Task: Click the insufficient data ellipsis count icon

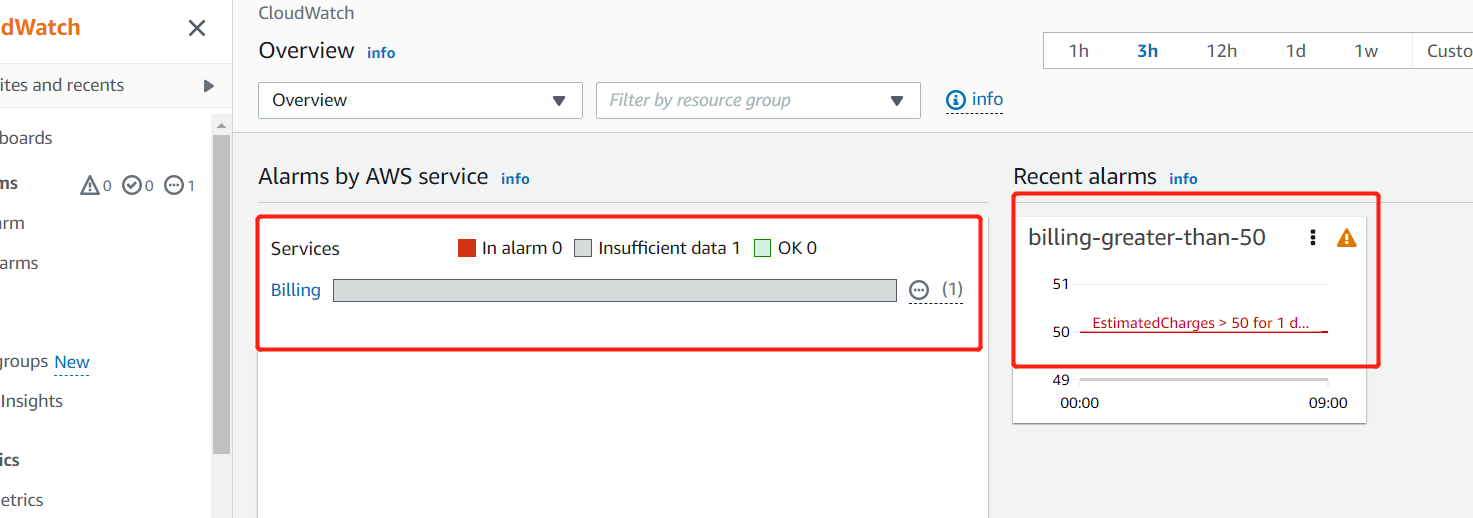Action: [174, 185]
